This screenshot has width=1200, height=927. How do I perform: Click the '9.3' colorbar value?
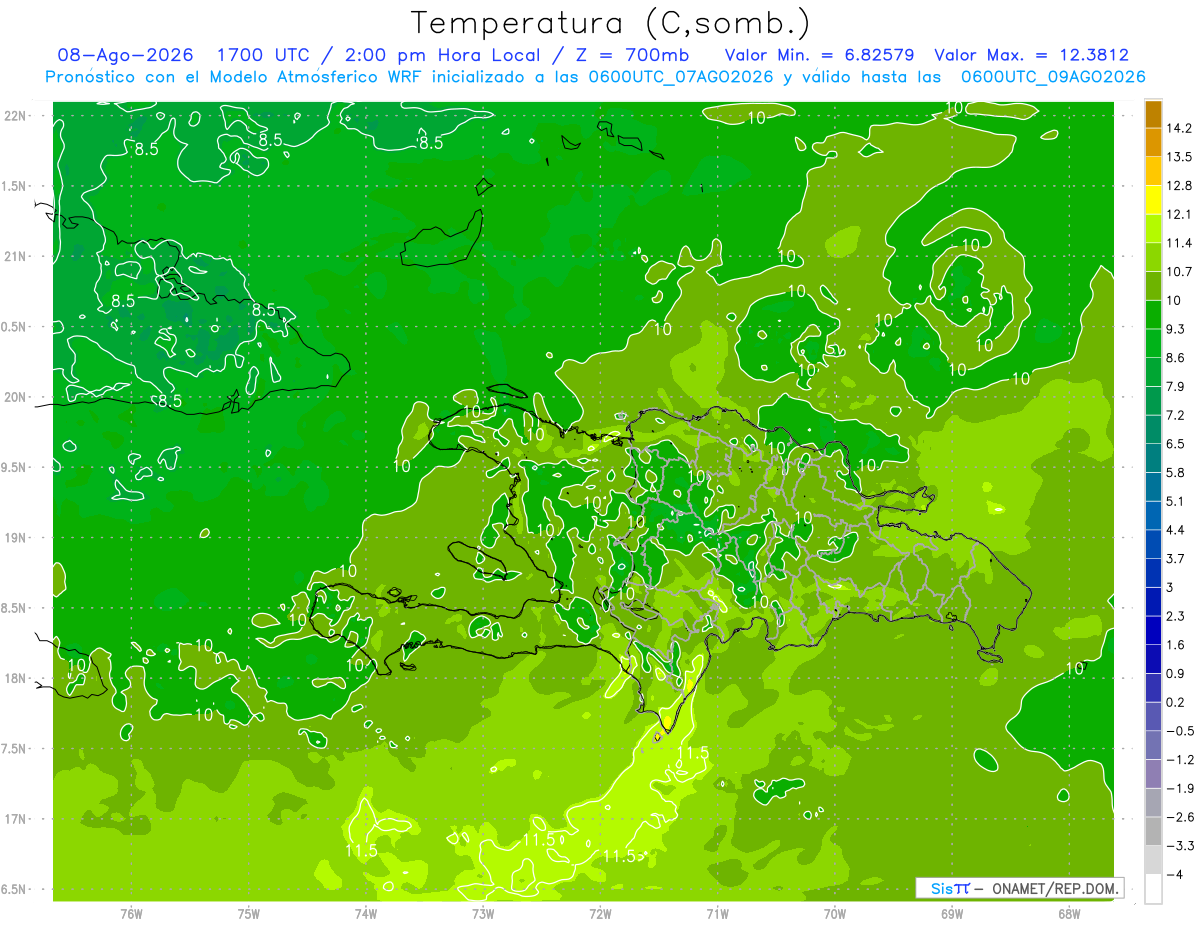click(x=1178, y=329)
